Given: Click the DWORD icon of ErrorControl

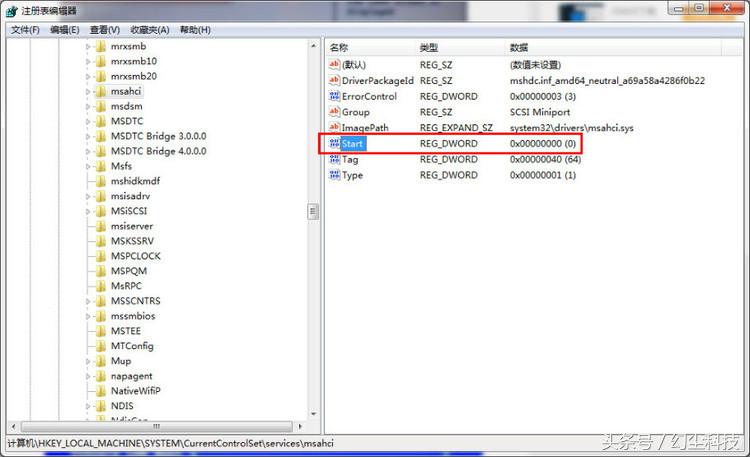Looking at the screenshot, I should [334, 96].
